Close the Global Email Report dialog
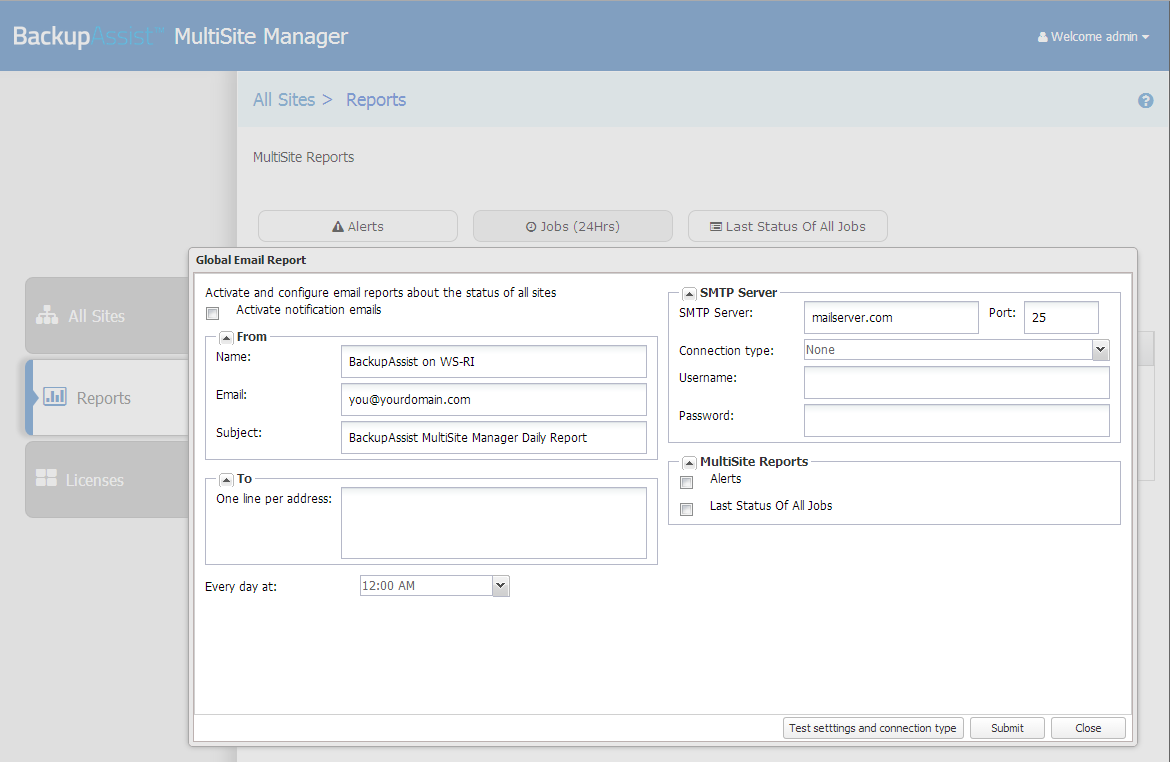The image size is (1170, 762). click(x=1088, y=728)
